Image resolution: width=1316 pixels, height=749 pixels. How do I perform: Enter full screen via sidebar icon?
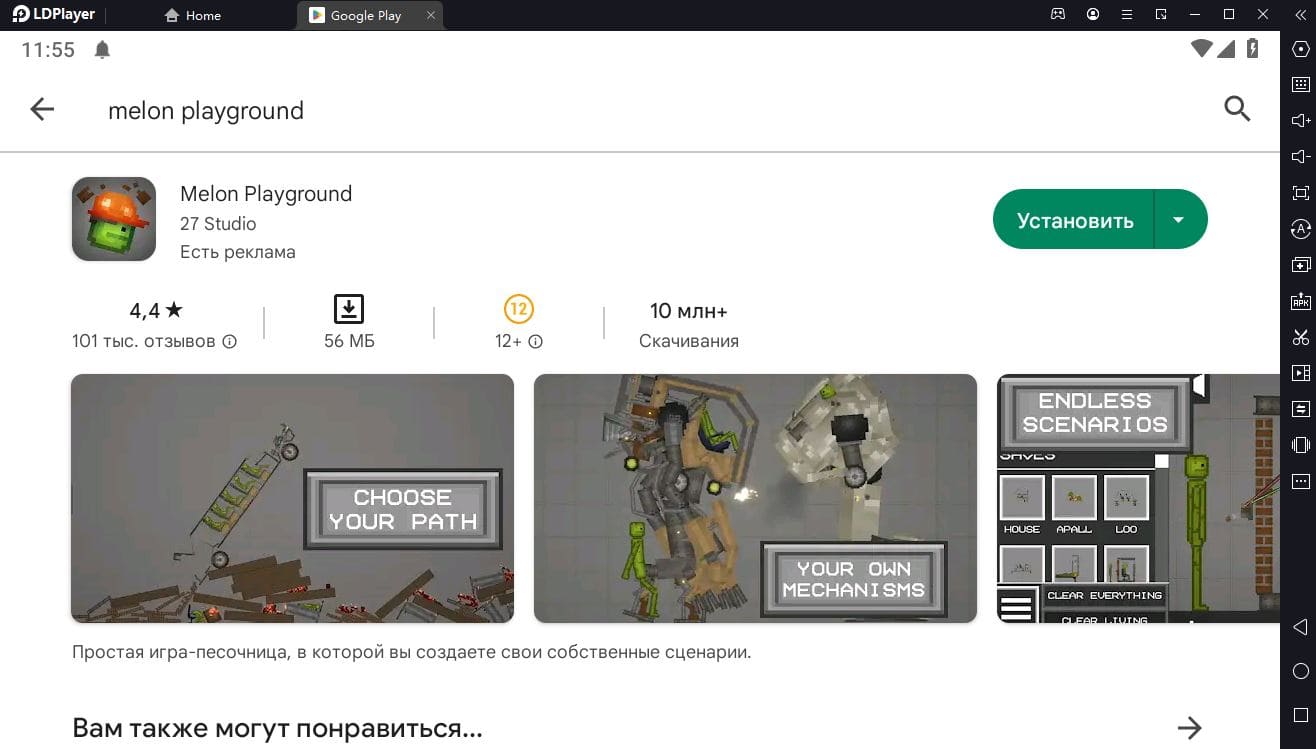click(x=1300, y=193)
